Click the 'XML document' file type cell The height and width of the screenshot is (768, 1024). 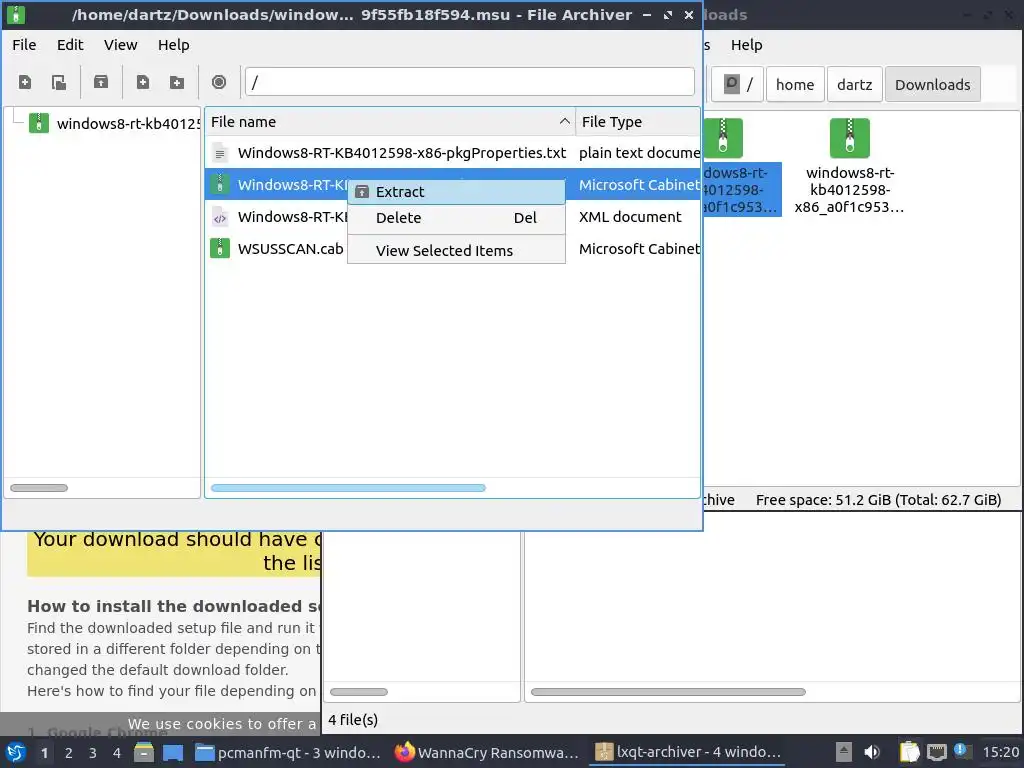click(x=630, y=217)
